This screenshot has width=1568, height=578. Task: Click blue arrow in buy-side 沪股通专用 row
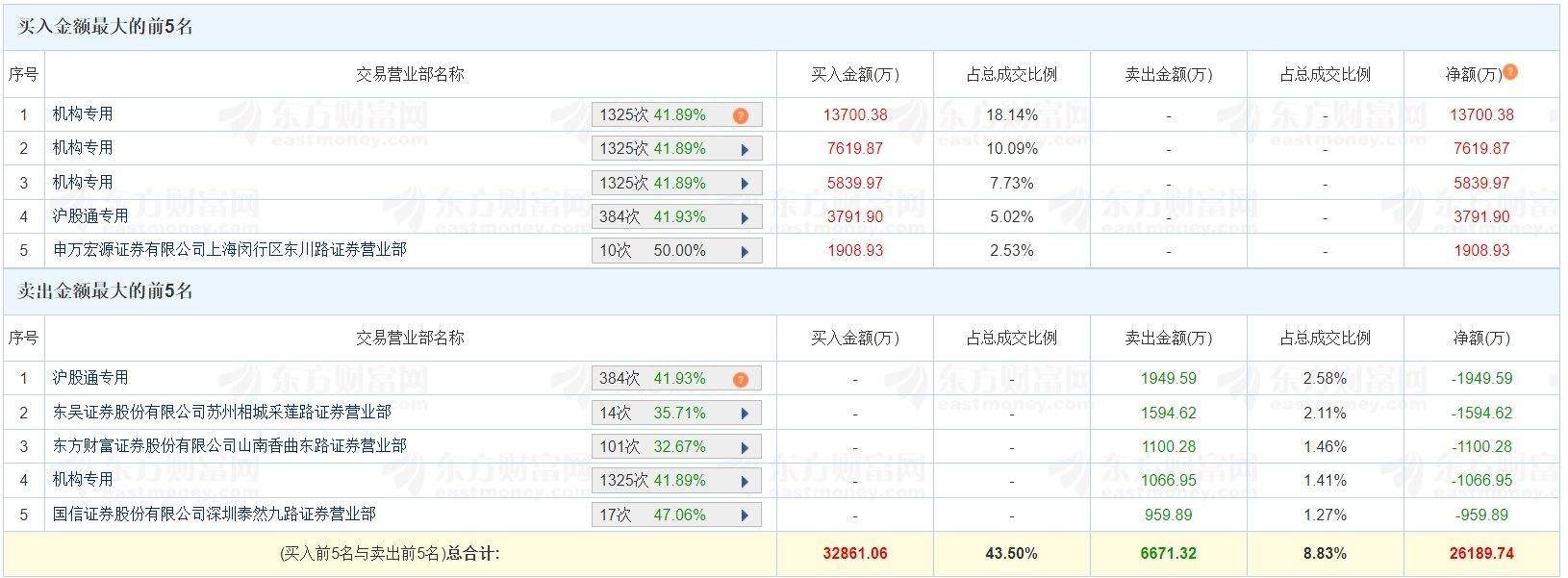click(x=745, y=217)
